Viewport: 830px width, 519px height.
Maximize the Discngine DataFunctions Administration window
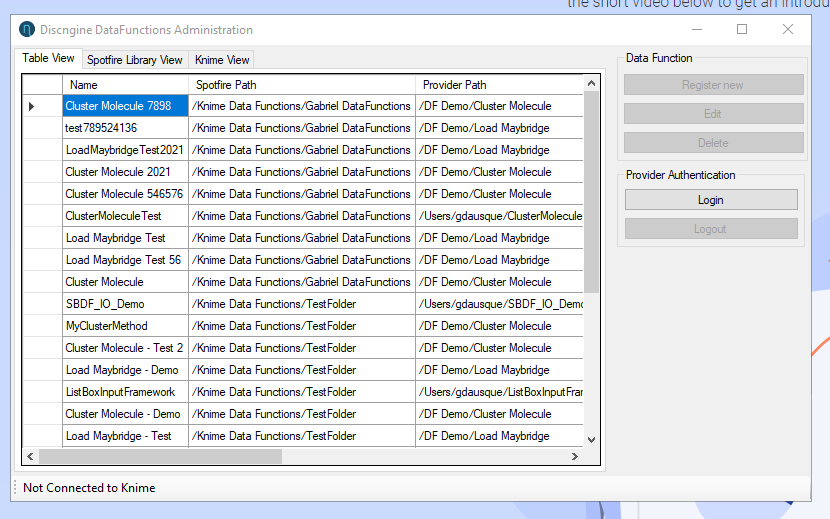(x=742, y=29)
